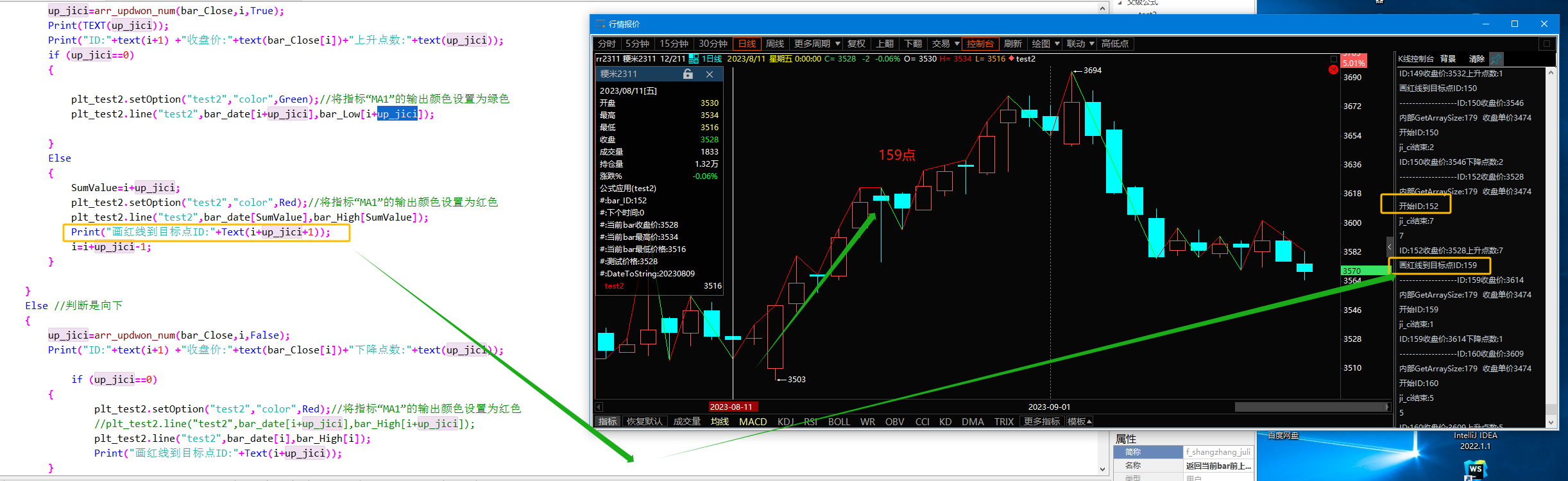The width and height of the screenshot is (1568, 481).
Task: Switch to 分时 chart period
Action: tap(607, 44)
